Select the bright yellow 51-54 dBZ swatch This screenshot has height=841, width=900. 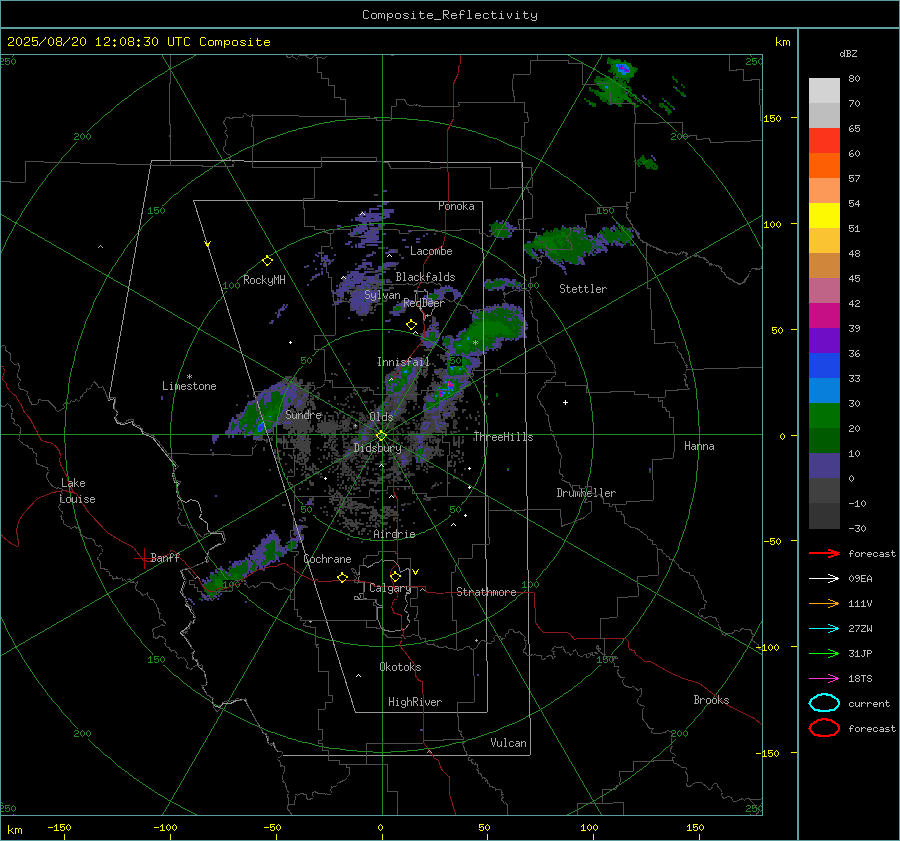[x=824, y=216]
